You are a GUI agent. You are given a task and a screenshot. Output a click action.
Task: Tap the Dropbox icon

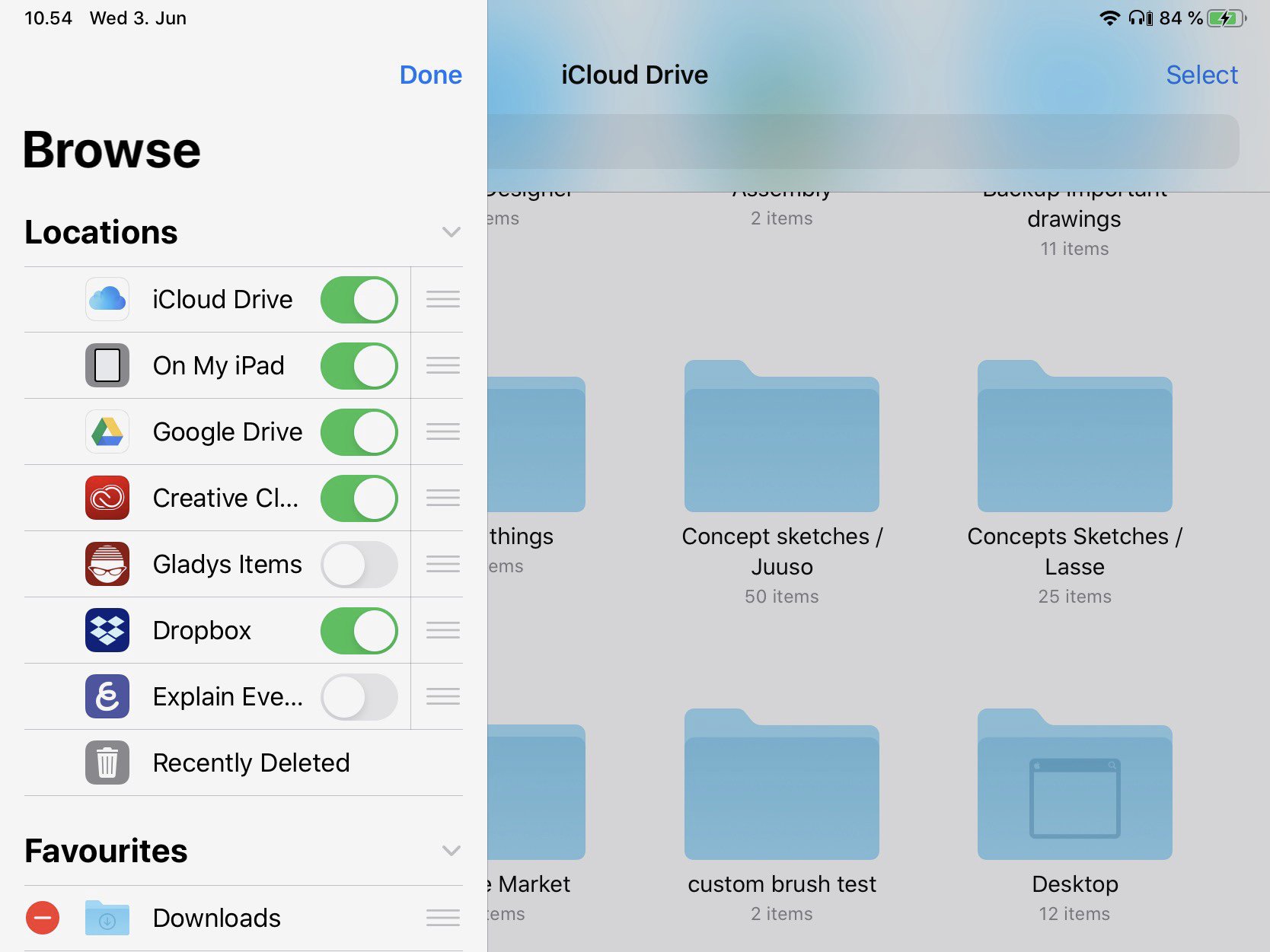[x=107, y=630]
